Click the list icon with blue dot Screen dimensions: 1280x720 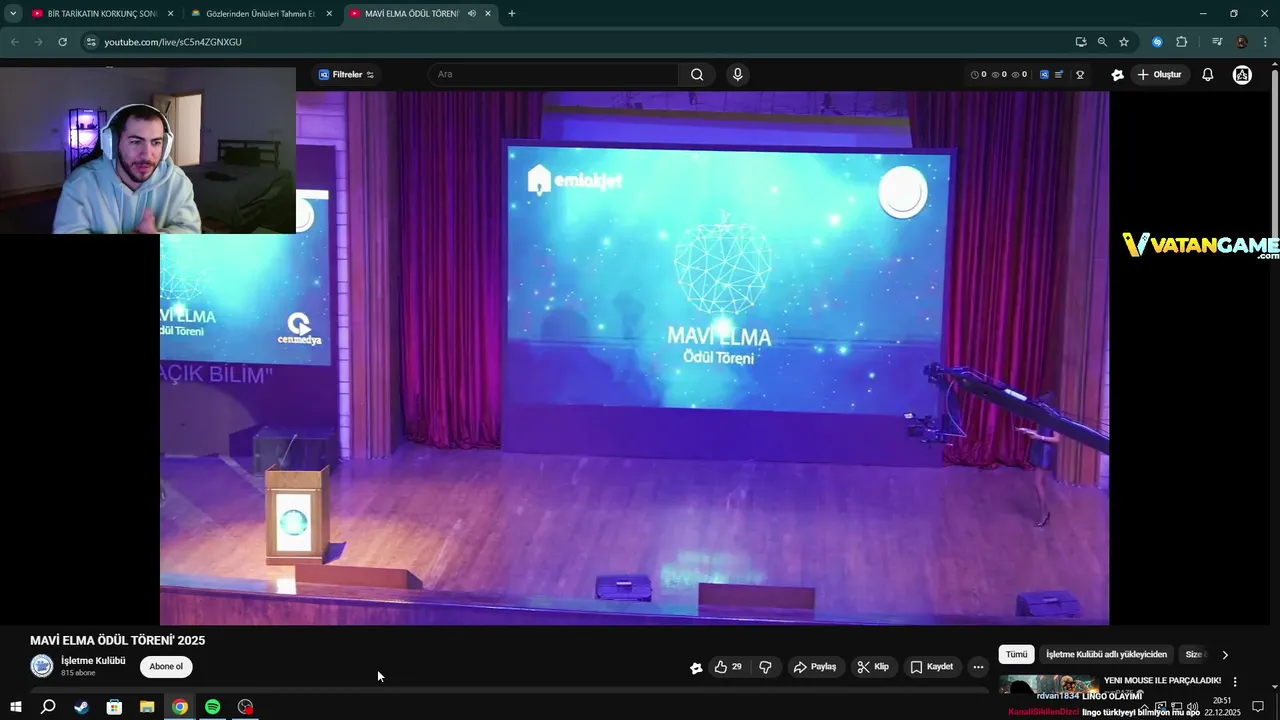[1059, 75]
